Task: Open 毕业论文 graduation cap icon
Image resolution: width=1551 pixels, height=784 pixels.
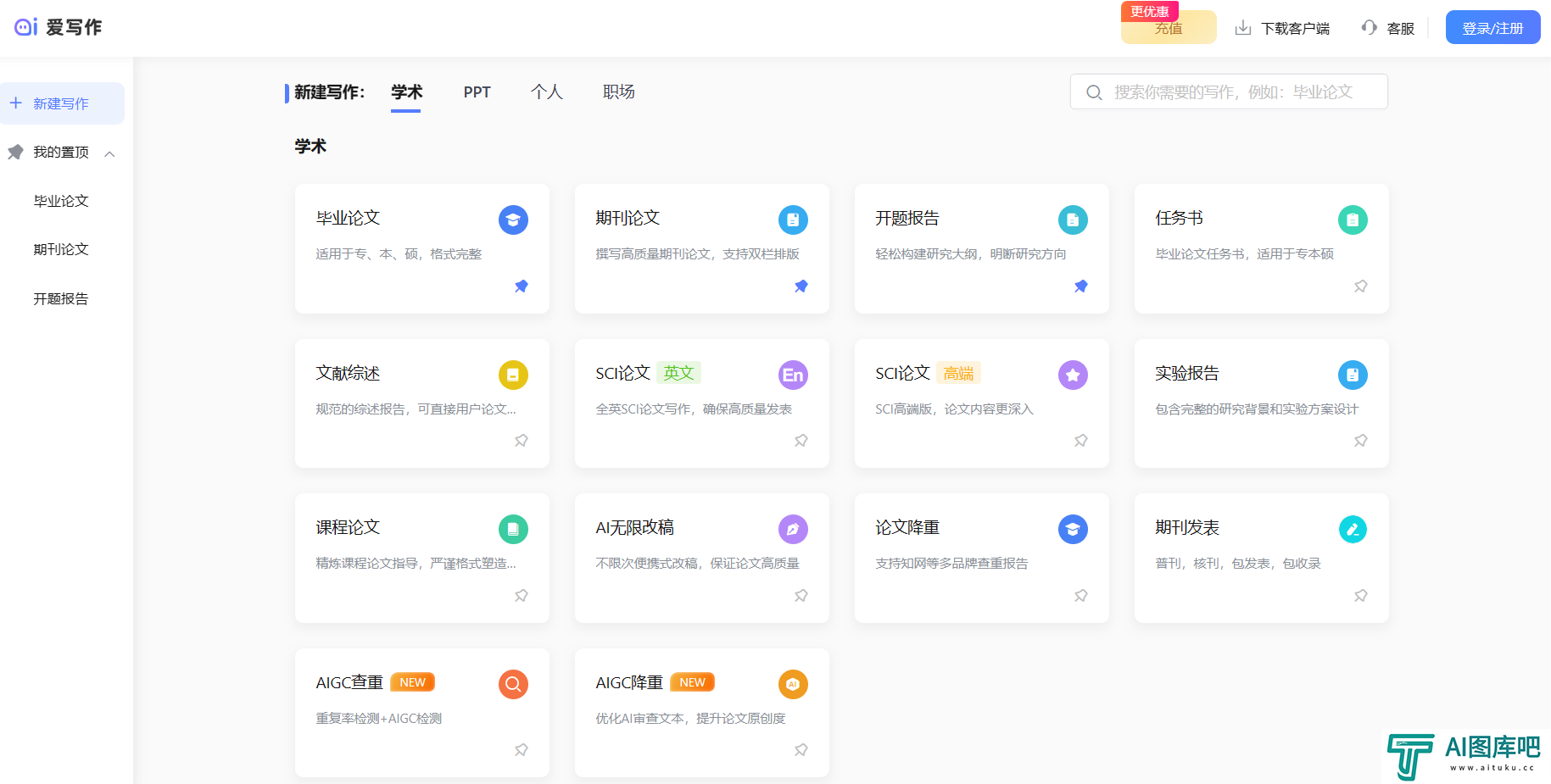Action: [513, 220]
